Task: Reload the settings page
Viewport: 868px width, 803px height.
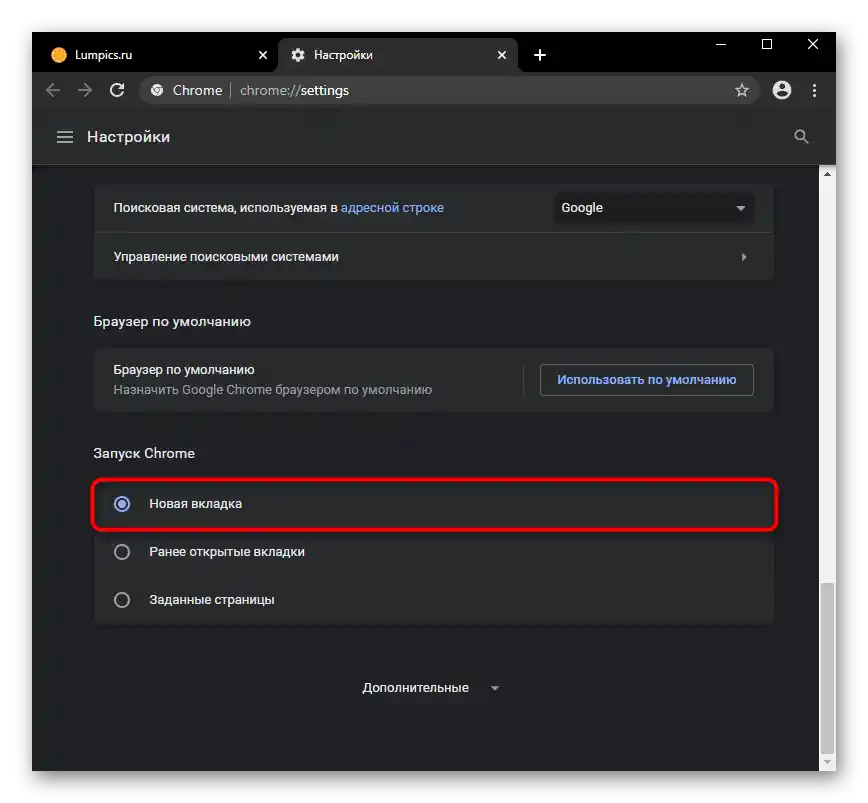Action: click(117, 90)
